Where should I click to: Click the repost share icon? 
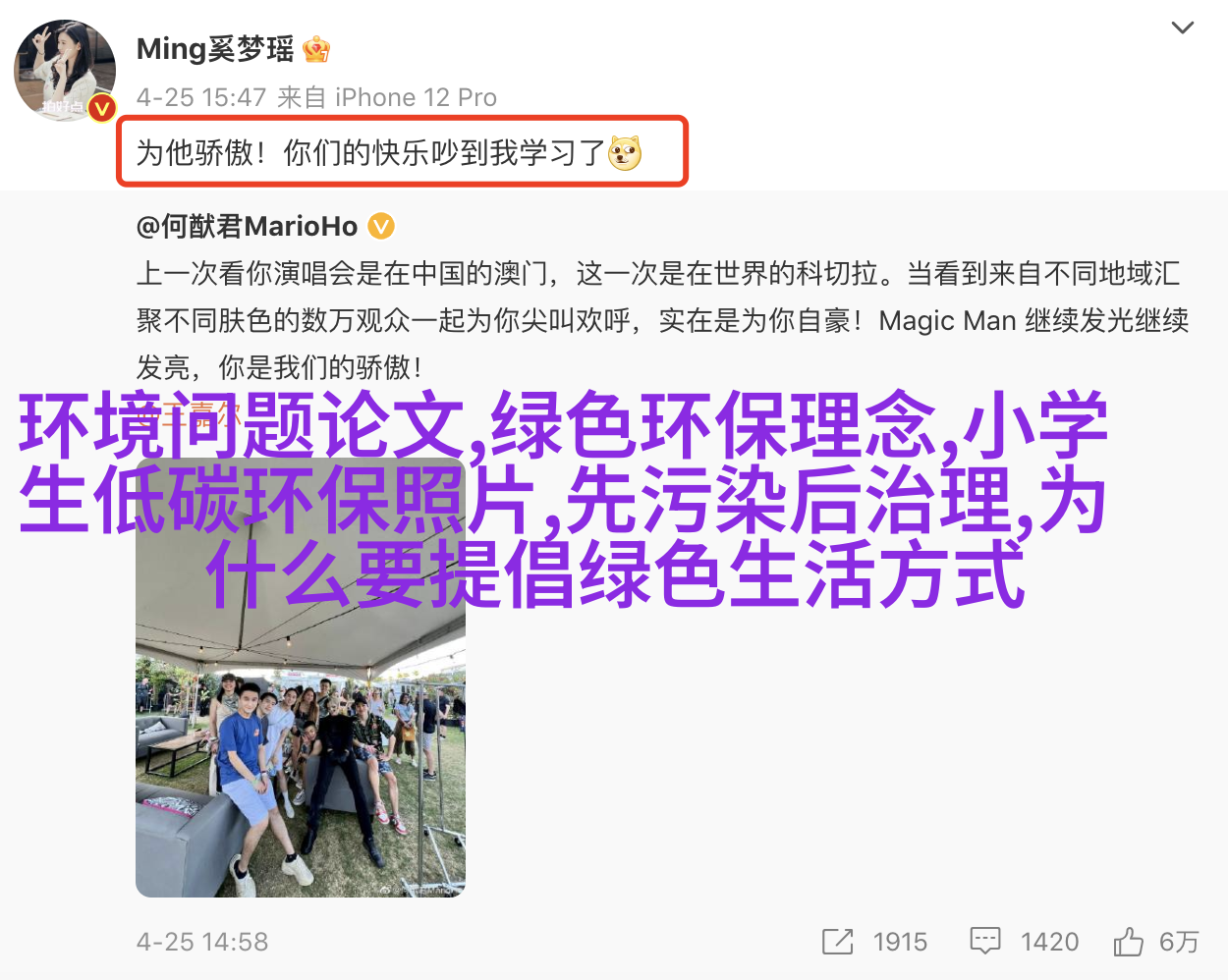coord(837,942)
